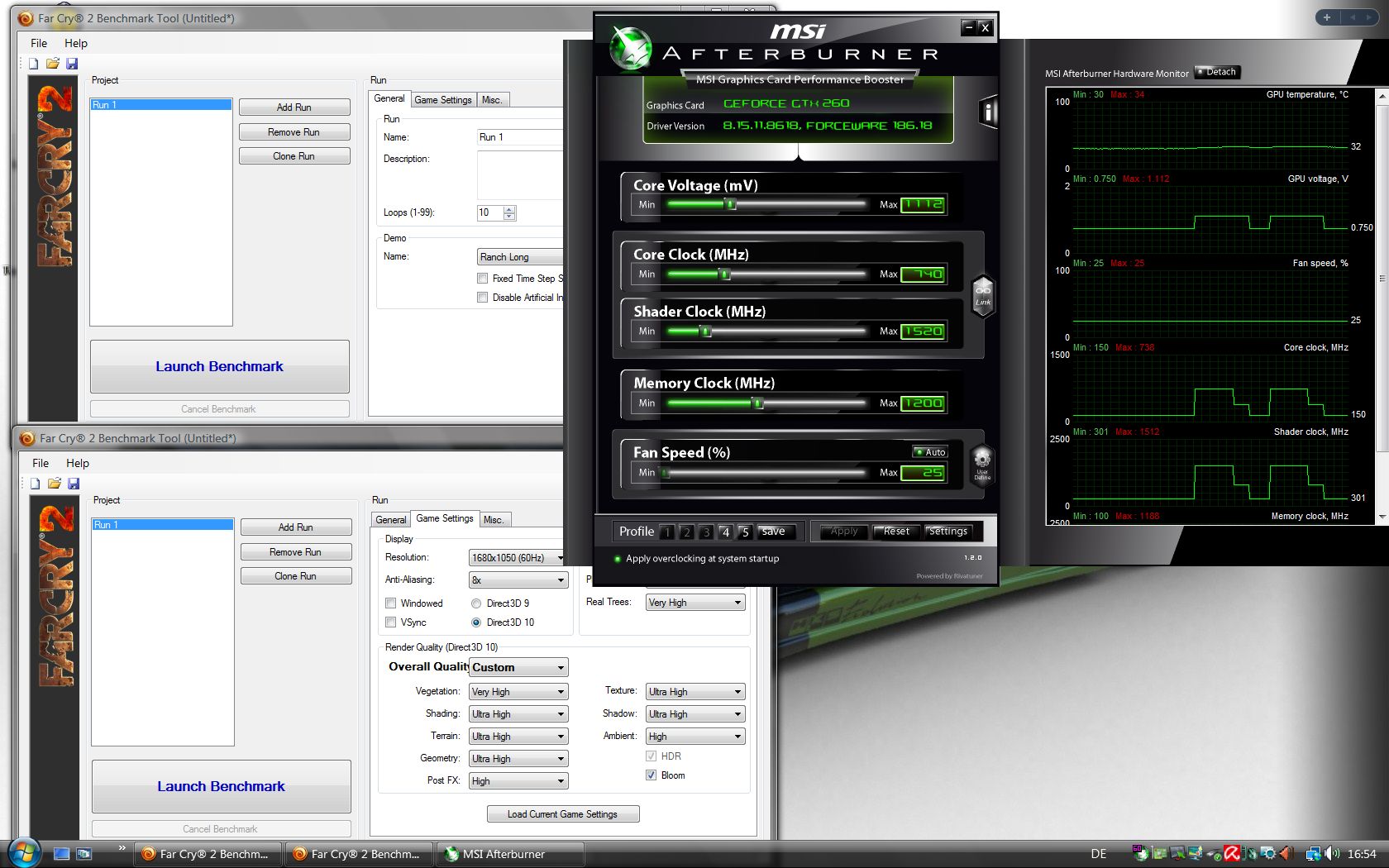Expand the quick launch chevron on the taskbar
Image resolution: width=1389 pixels, height=868 pixels.
click(x=122, y=848)
